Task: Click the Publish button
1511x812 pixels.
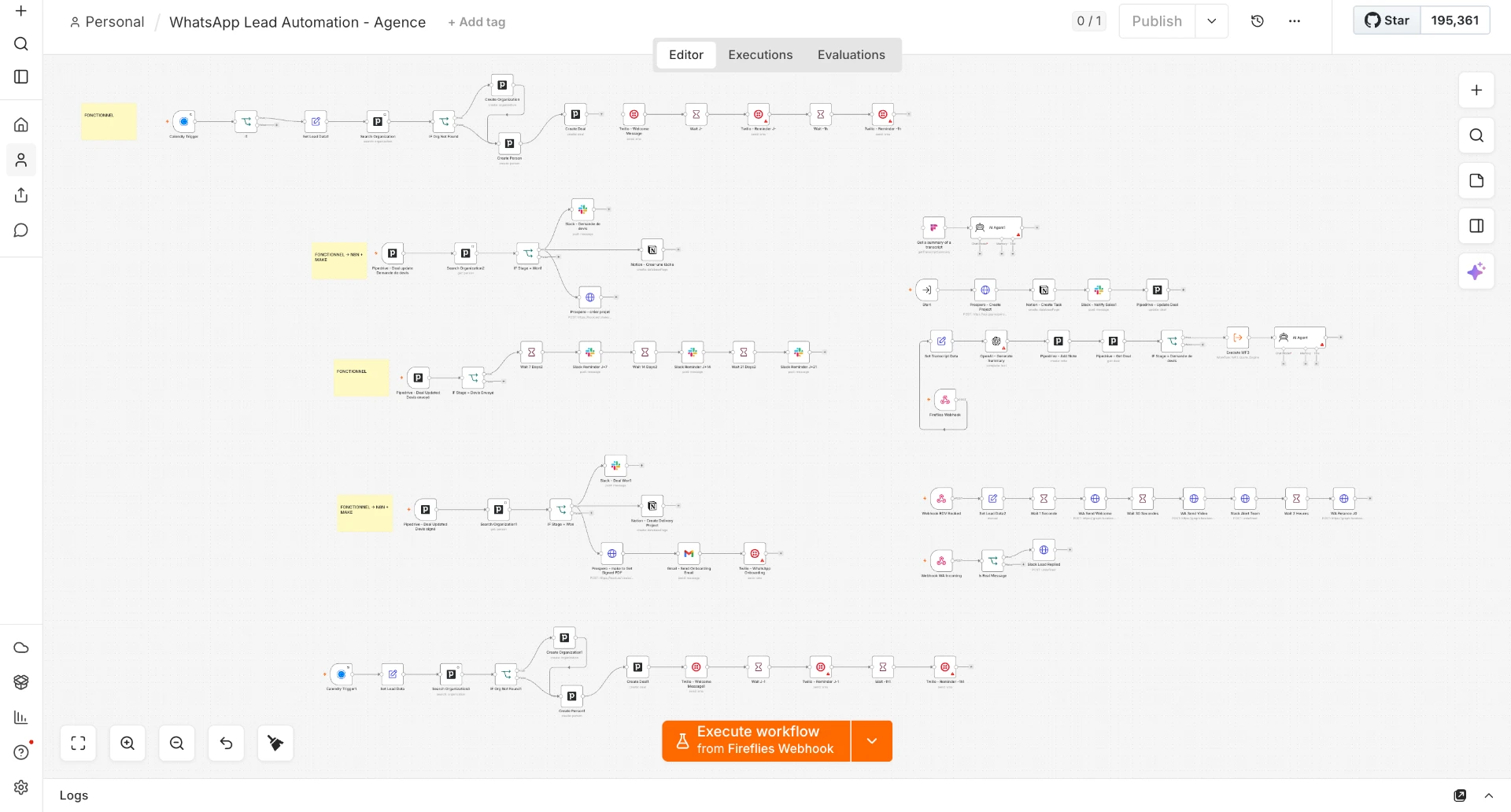Action: pos(1157,21)
